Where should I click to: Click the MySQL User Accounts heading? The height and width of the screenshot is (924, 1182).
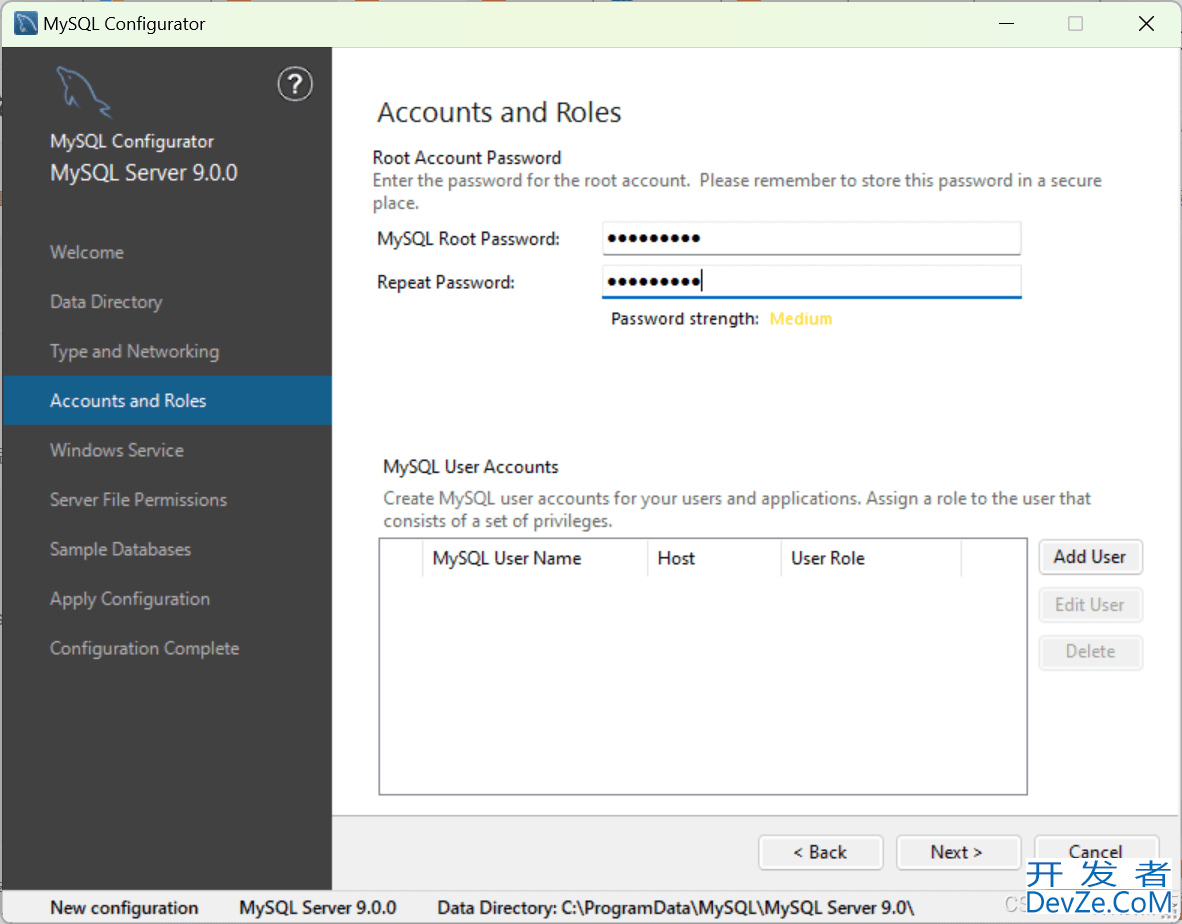click(470, 467)
